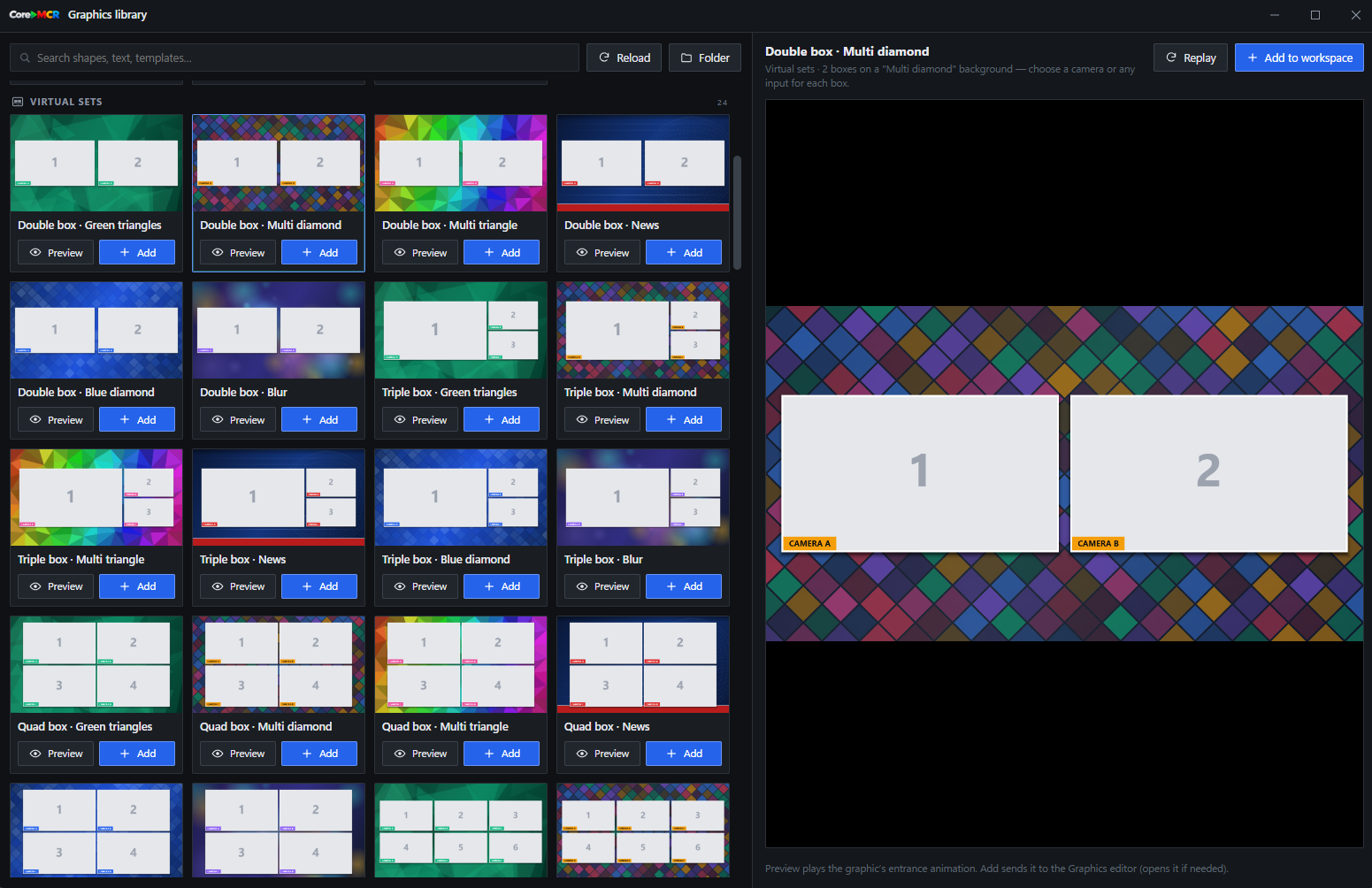The height and width of the screenshot is (888, 1372).
Task: Add Triple box · Blur
Action: coord(684,586)
